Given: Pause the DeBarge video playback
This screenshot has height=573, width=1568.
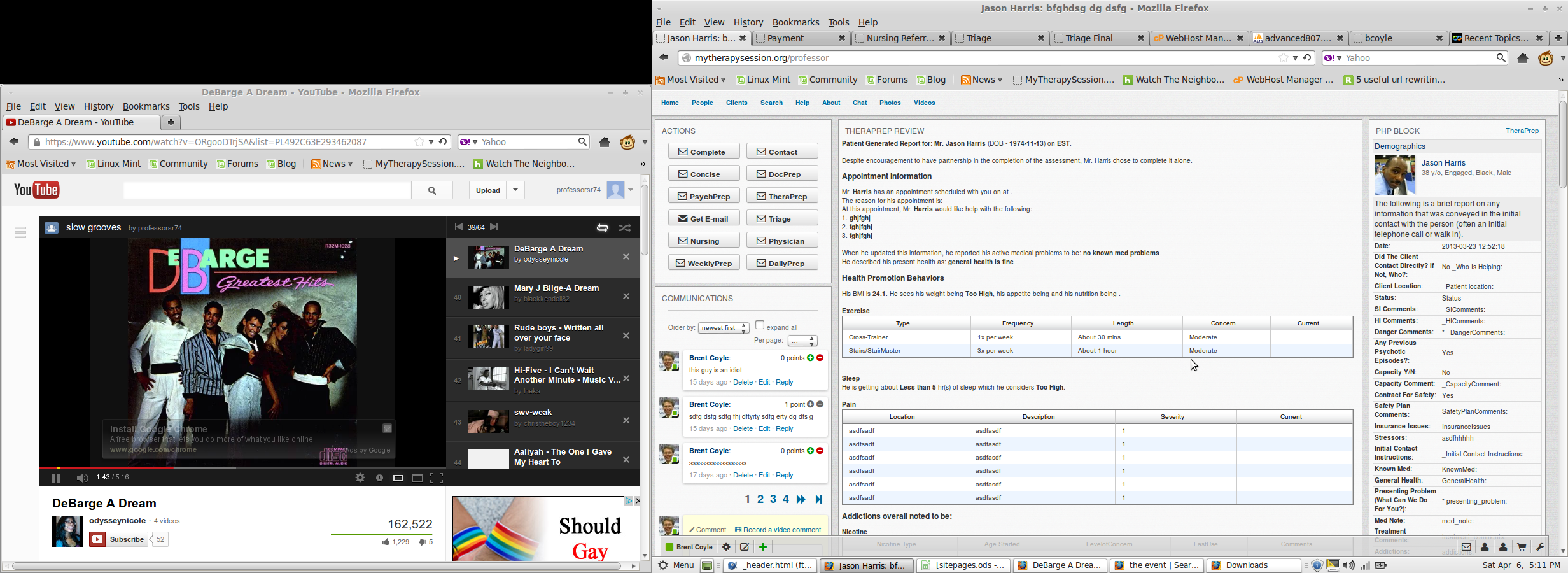Looking at the screenshot, I should pos(56,478).
